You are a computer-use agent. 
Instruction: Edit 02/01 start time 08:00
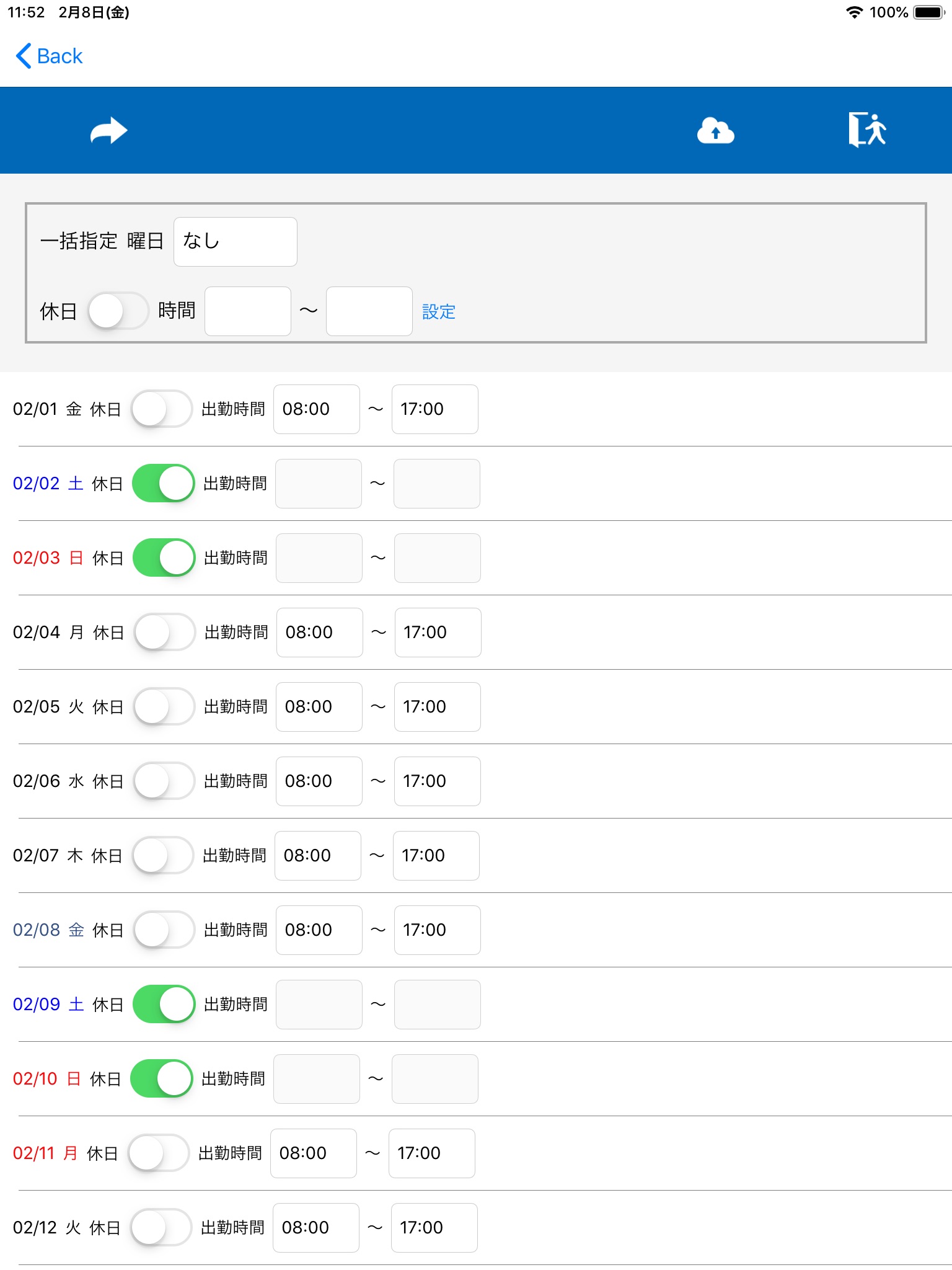click(x=317, y=409)
